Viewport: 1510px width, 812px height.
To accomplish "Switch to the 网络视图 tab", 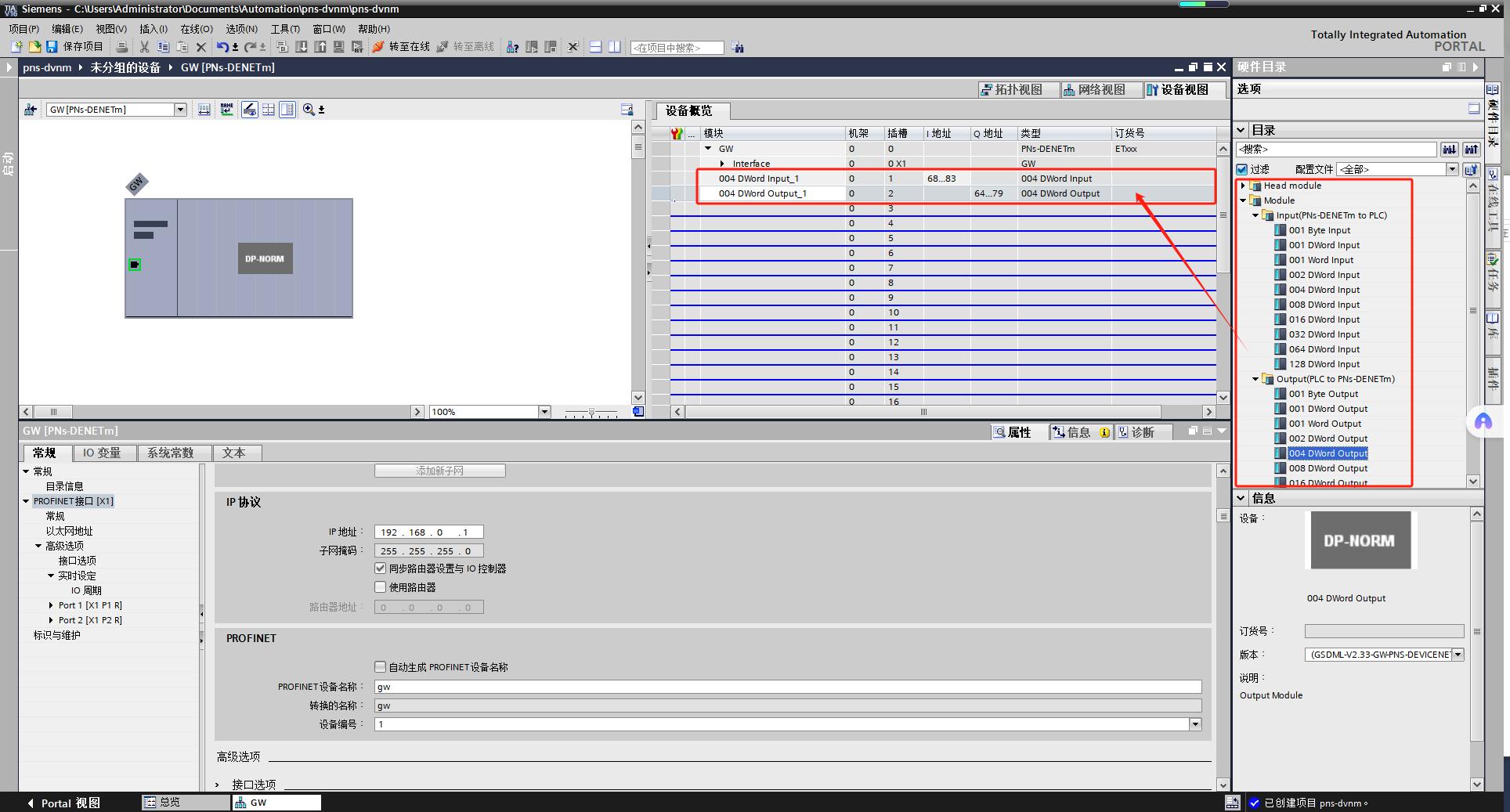I will coord(1094,90).
